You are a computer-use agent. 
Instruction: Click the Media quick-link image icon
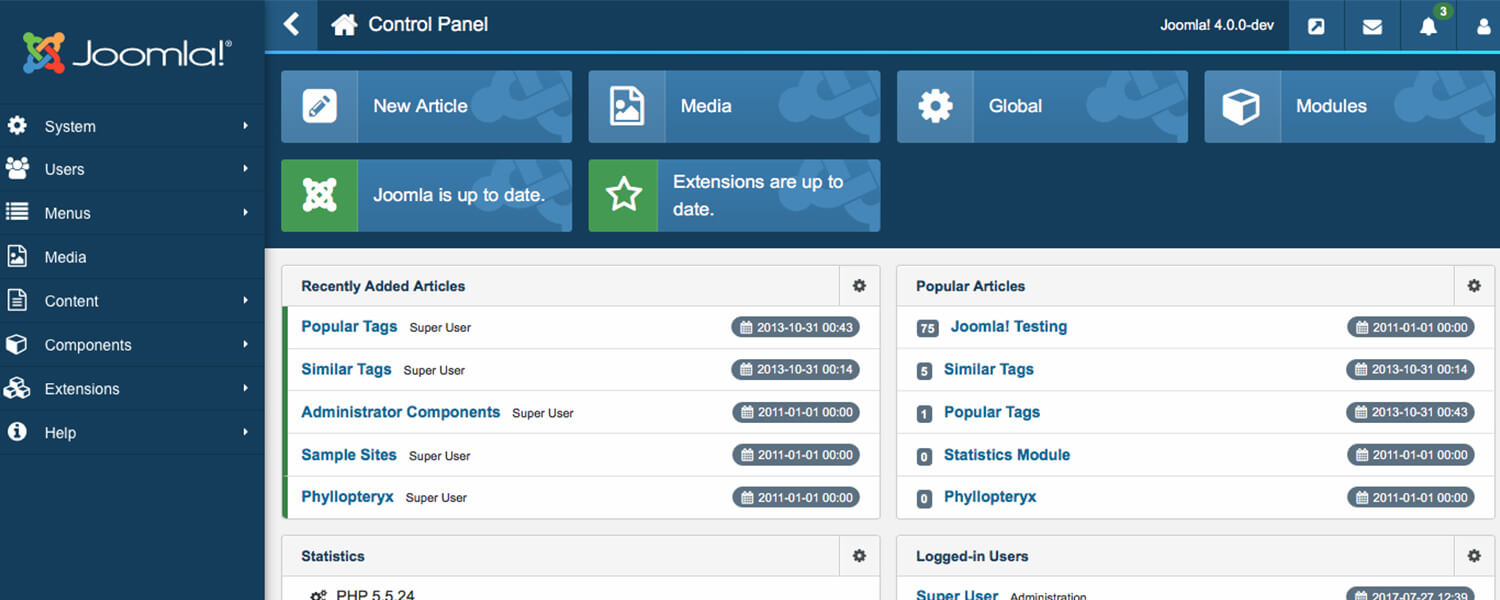(x=627, y=106)
